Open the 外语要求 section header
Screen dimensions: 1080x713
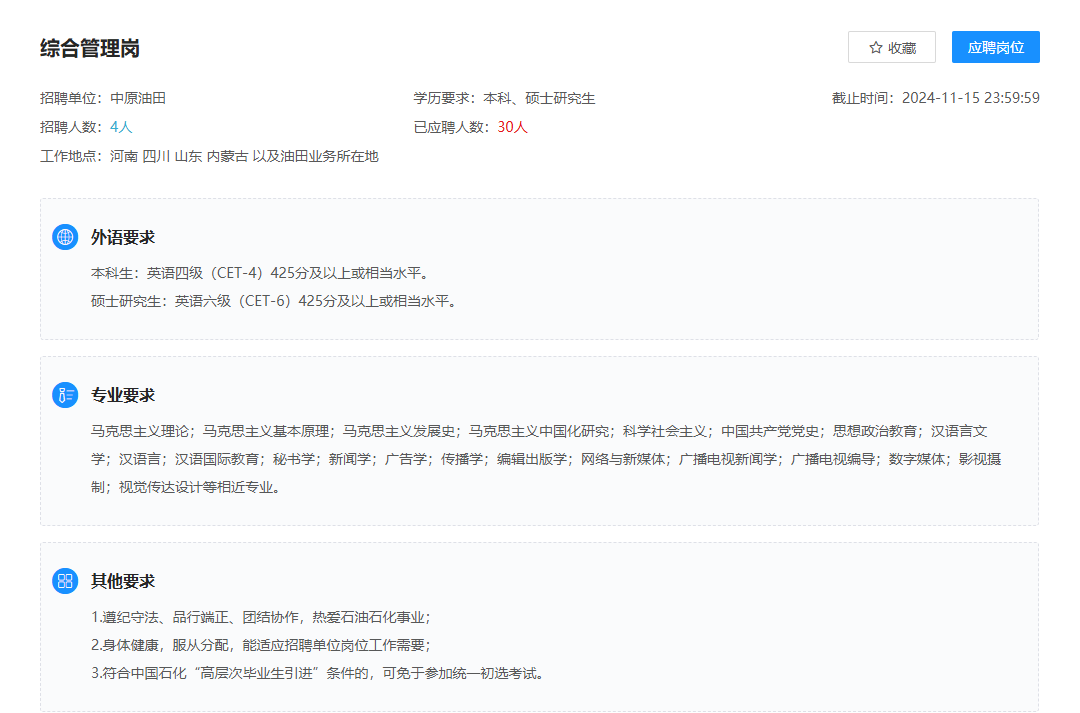[x=124, y=237]
